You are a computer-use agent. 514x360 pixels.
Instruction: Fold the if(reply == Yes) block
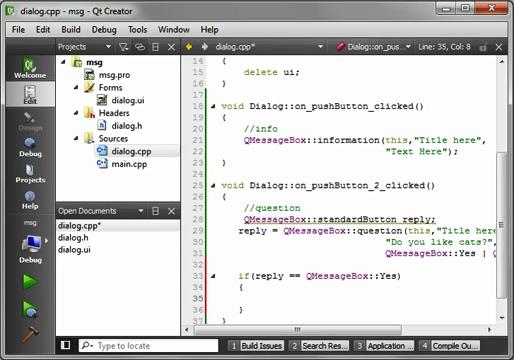coord(213,276)
